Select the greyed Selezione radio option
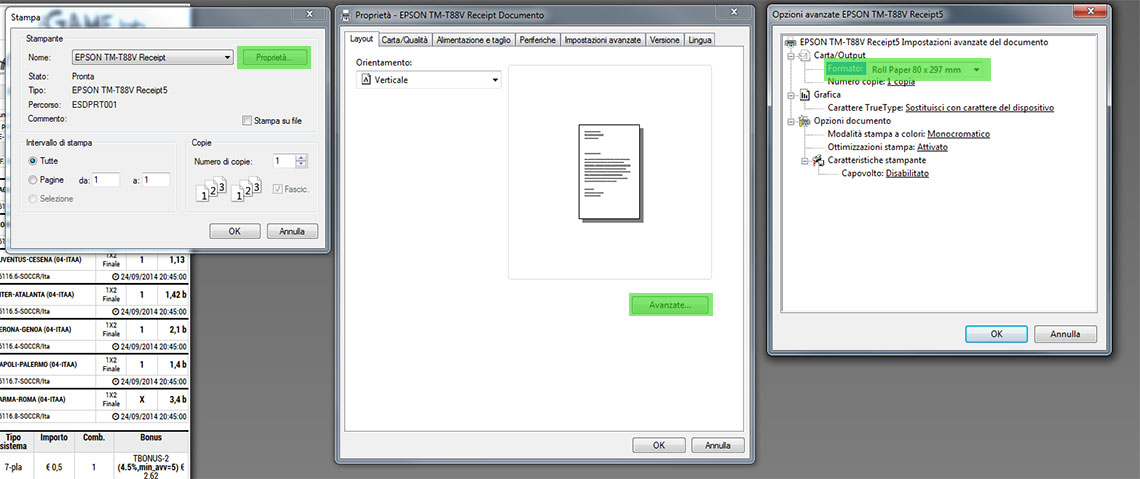The height and width of the screenshot is (479, 1140). pos(32,198)
